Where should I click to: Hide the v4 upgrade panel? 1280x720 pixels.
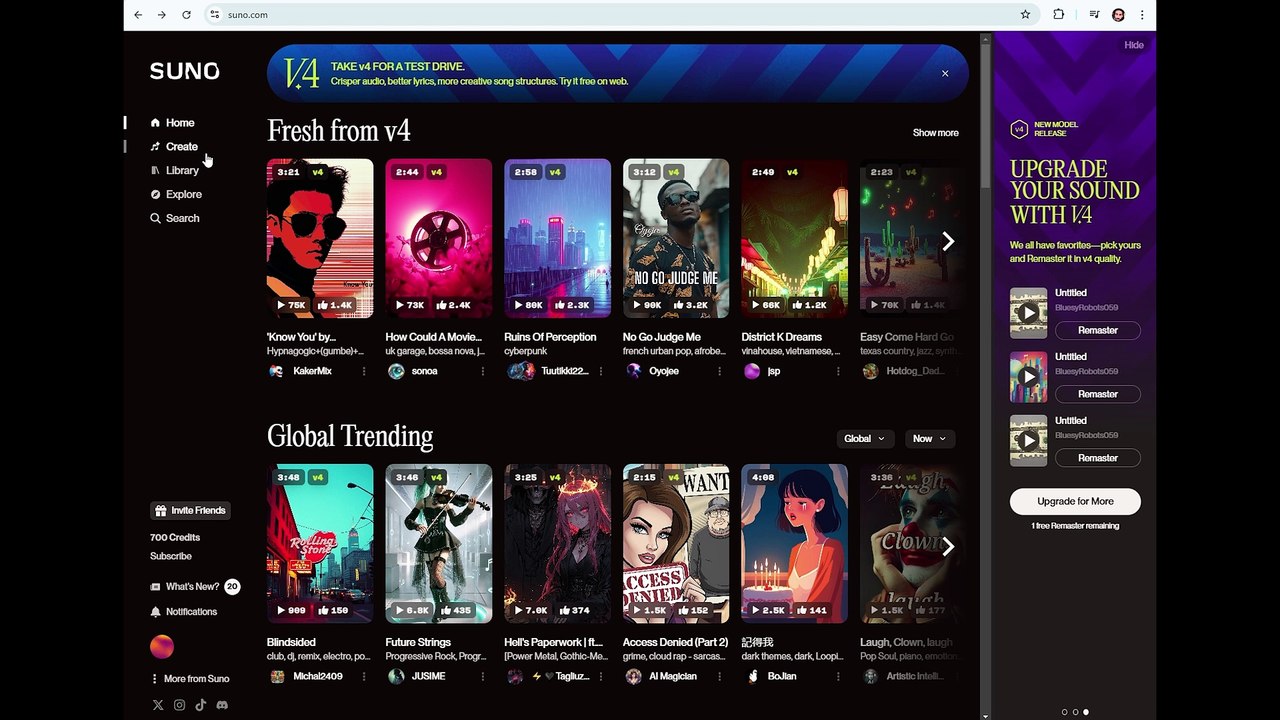1134,45
